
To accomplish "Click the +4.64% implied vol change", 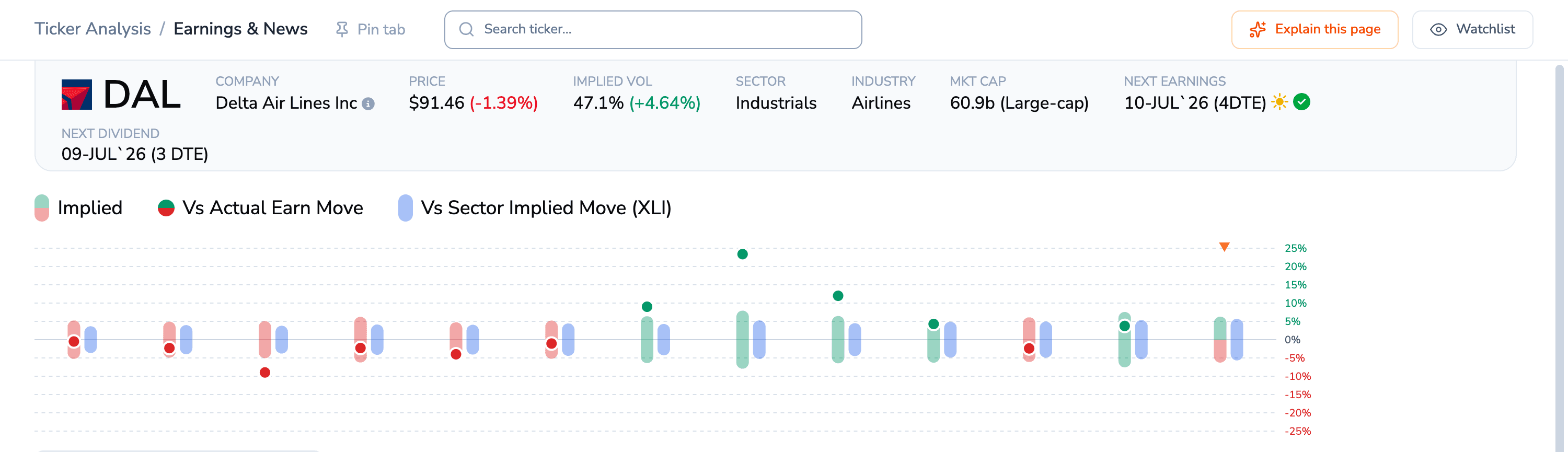I will (665, 103).
